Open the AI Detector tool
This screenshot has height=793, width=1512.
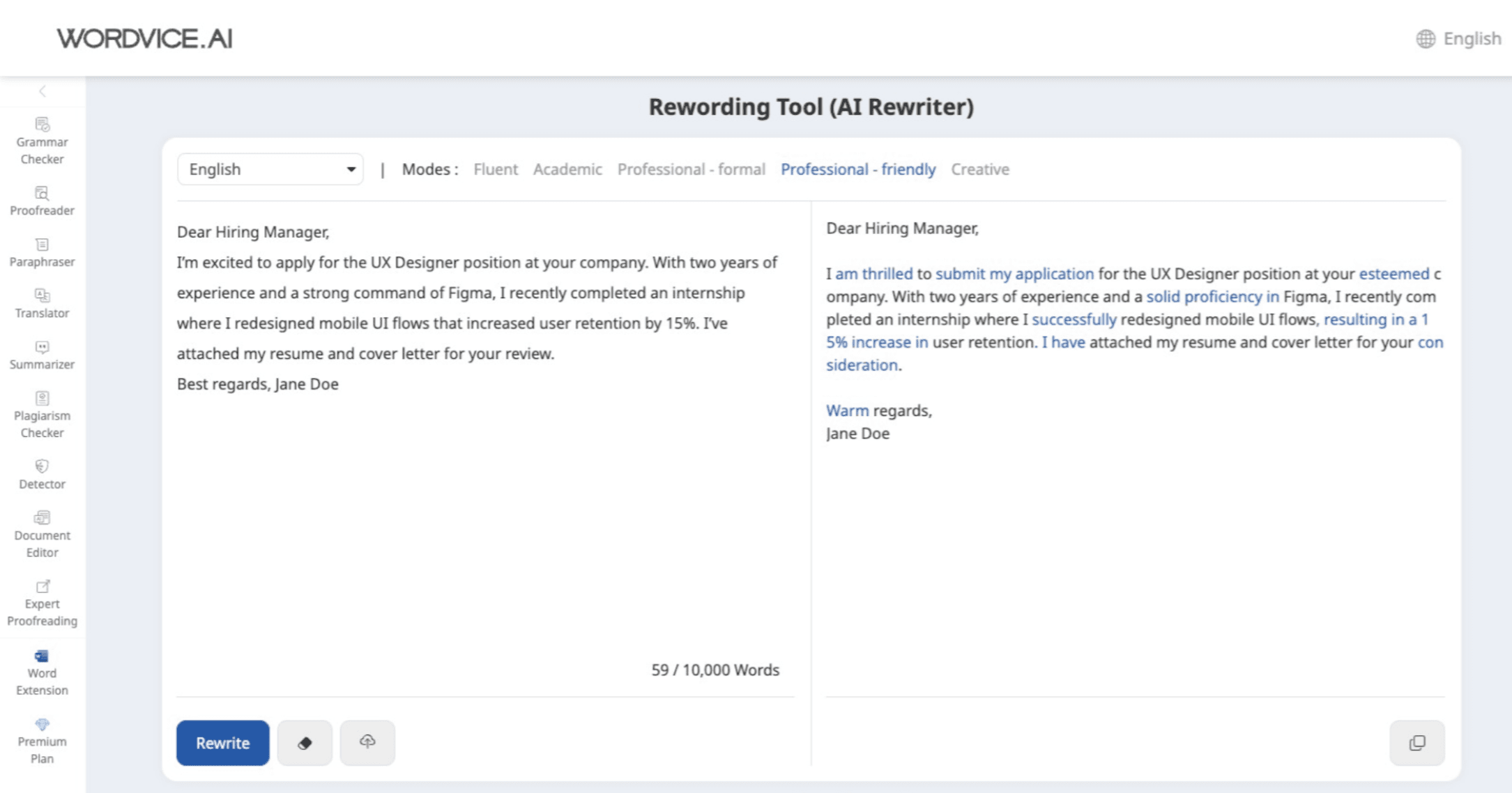coord(42,475)
